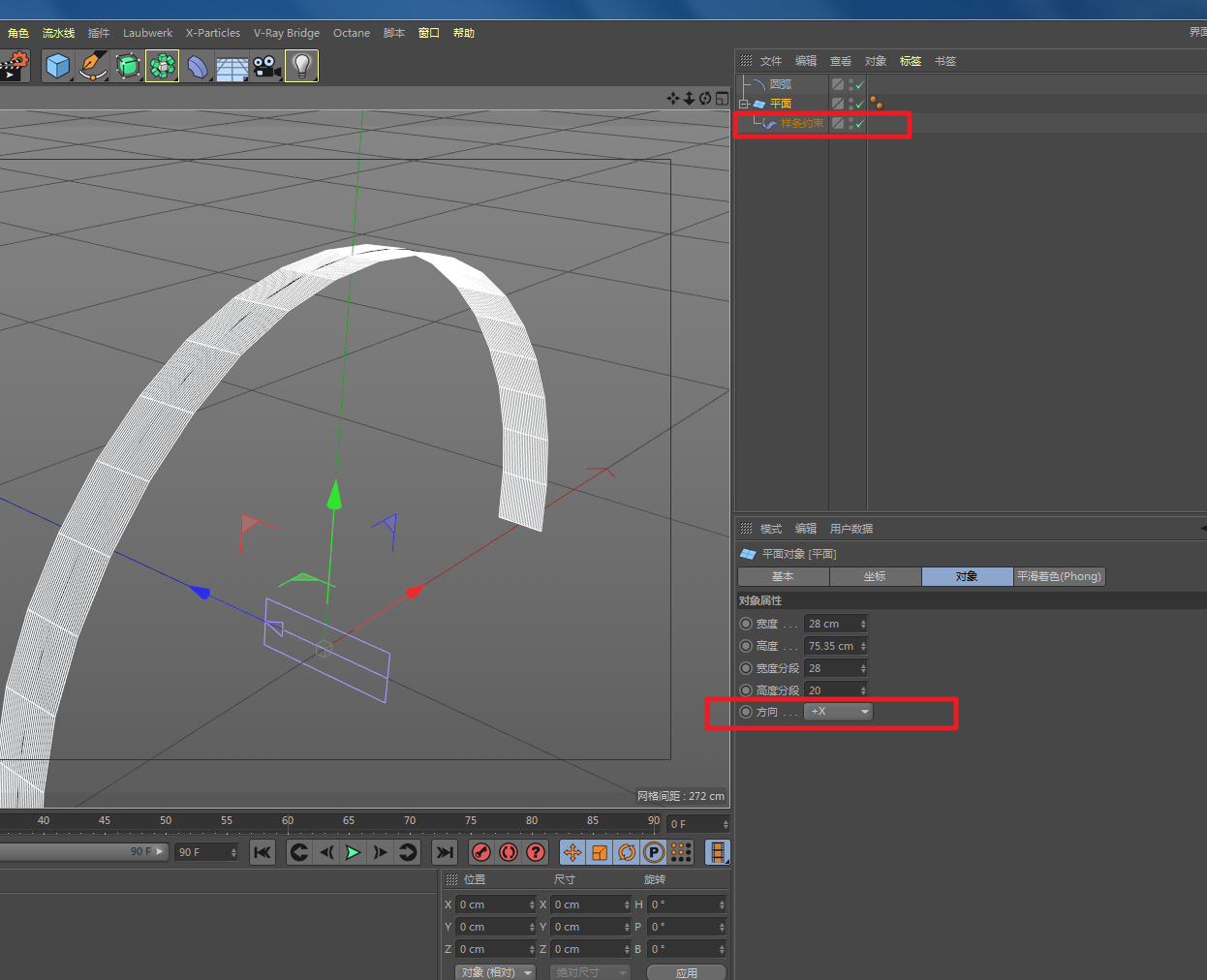Open the disabled 绝对尺寸 size dropdown

click(x=590, y=972)
